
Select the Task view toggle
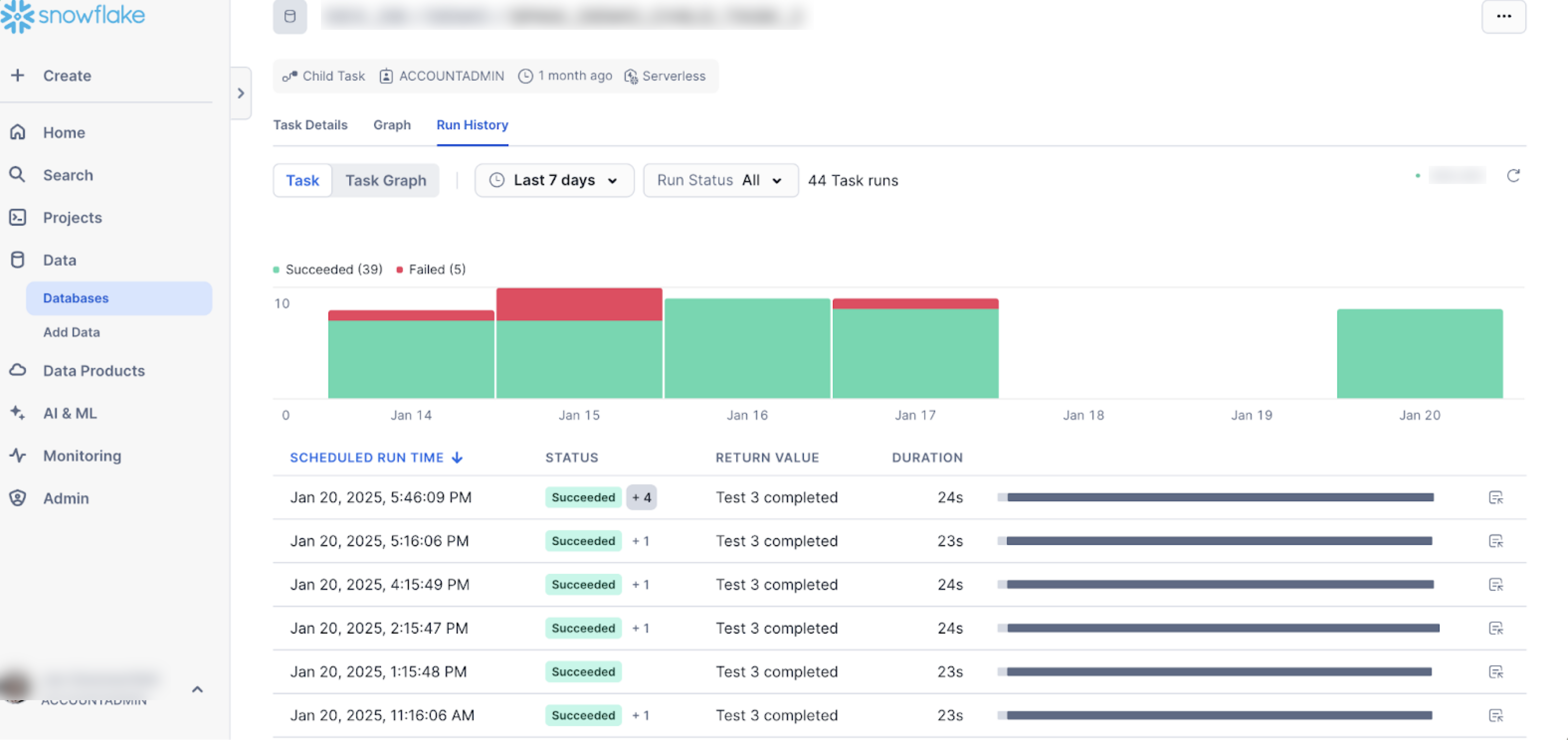tap(302, 181)
